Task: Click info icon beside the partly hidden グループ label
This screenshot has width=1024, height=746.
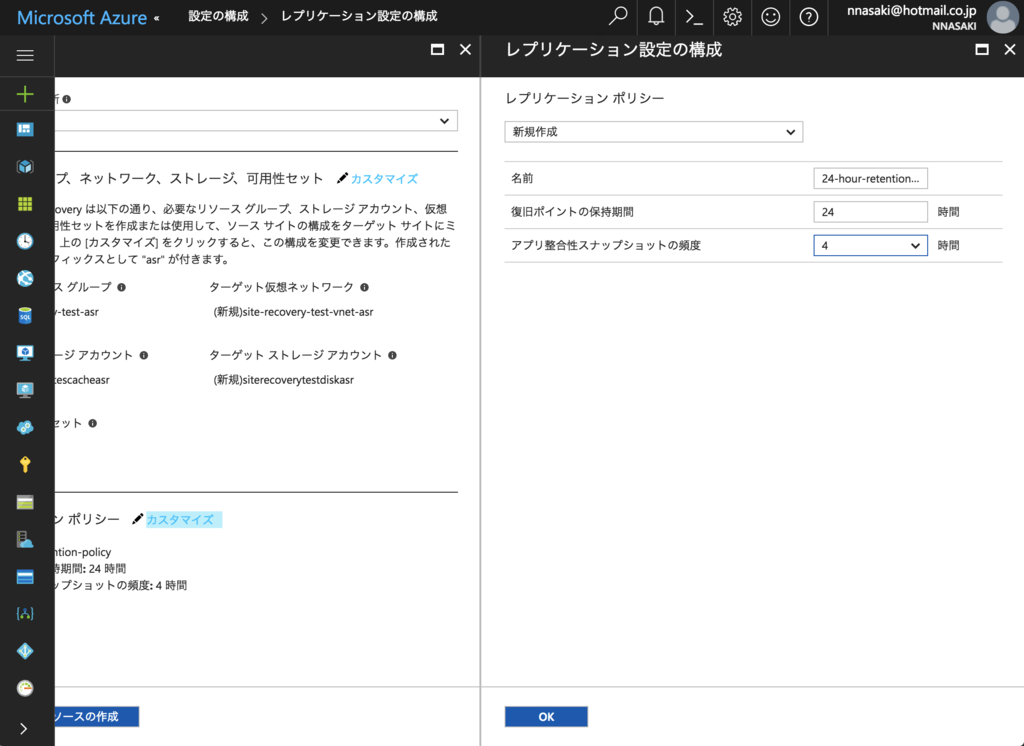Action: [x=121, y=287]
